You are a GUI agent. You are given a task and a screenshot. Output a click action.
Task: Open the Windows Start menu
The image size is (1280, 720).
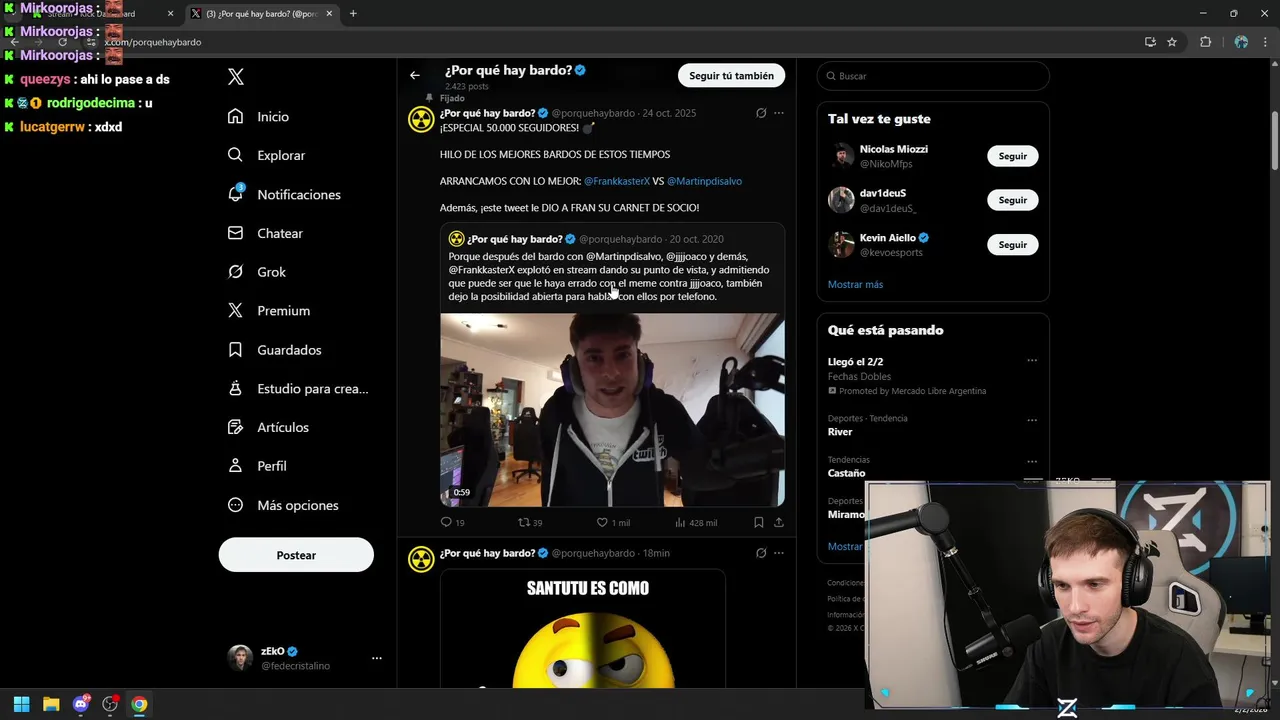tap(21, 704)
